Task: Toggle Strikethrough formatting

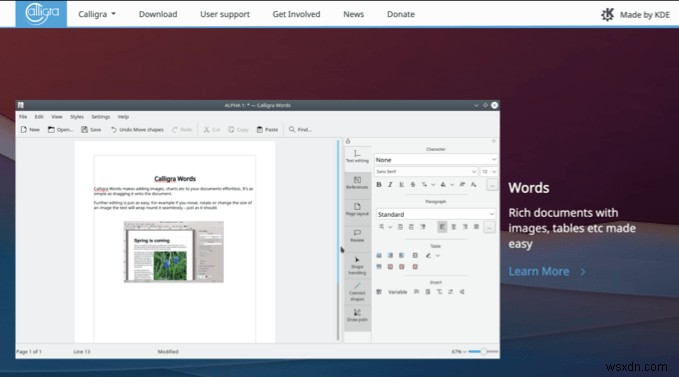Action: click(413, 184)
